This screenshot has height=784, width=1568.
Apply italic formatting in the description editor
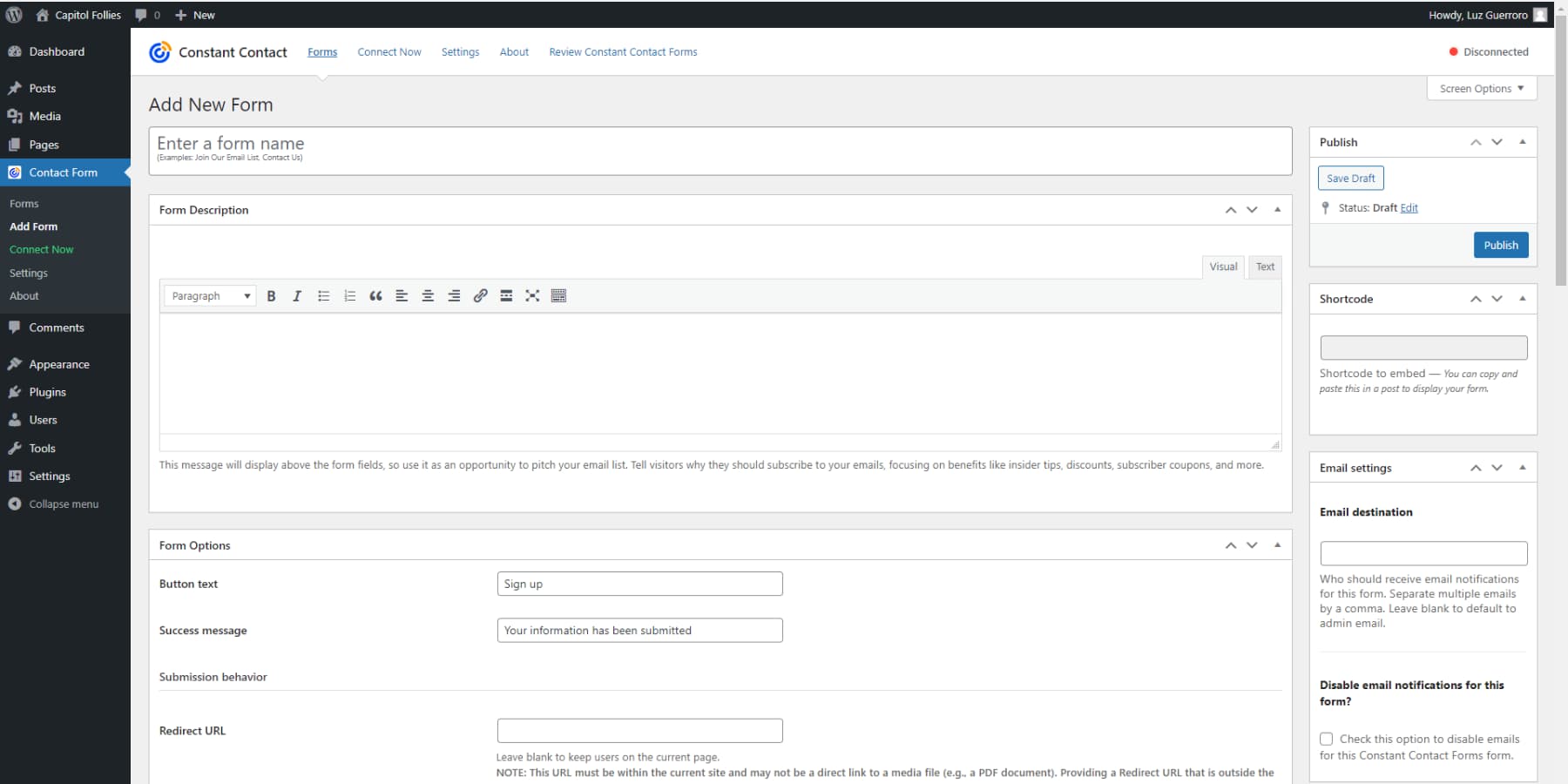pyautogui.click(x=297, y=295)
